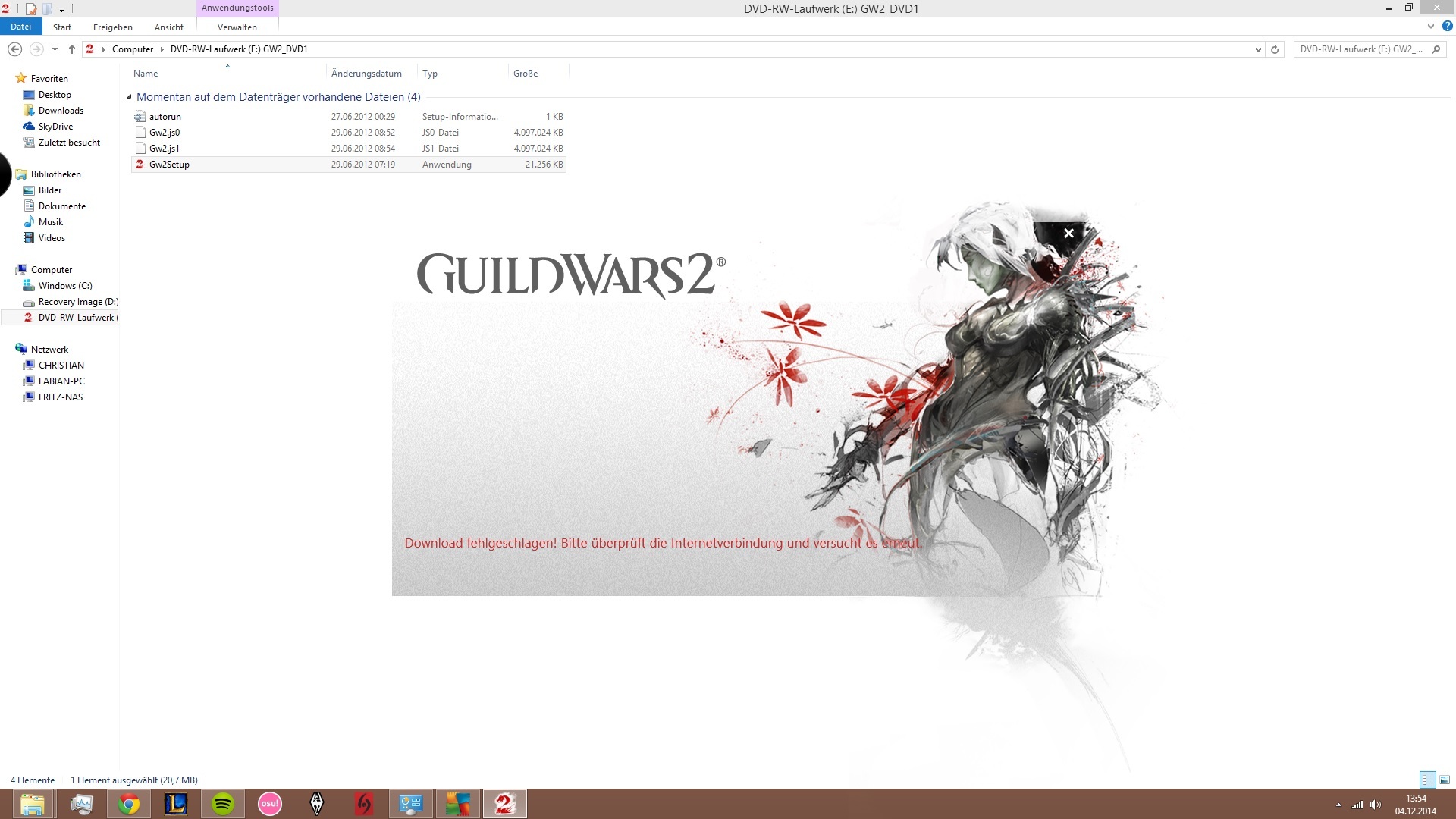Image resolution: width=1456 pixels, height=819 pixels.
Task: Open the Freigeben ribbon tab
Action: coord(113,27)
